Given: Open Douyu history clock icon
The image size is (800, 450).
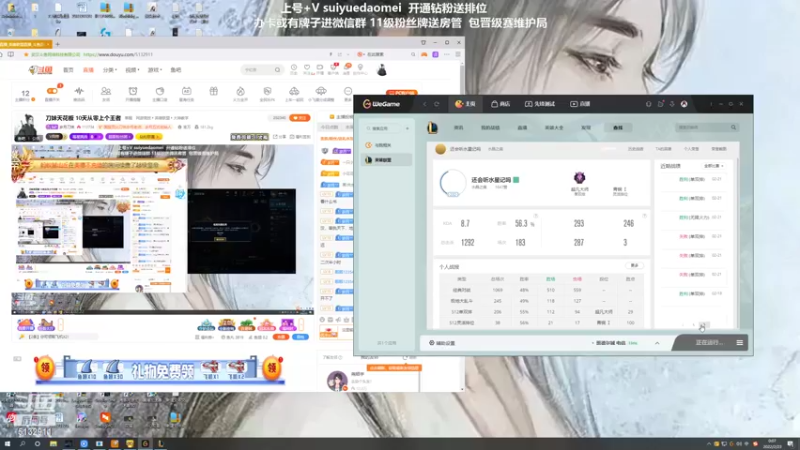Looking at the screenshot, I should tap(294, 68).
